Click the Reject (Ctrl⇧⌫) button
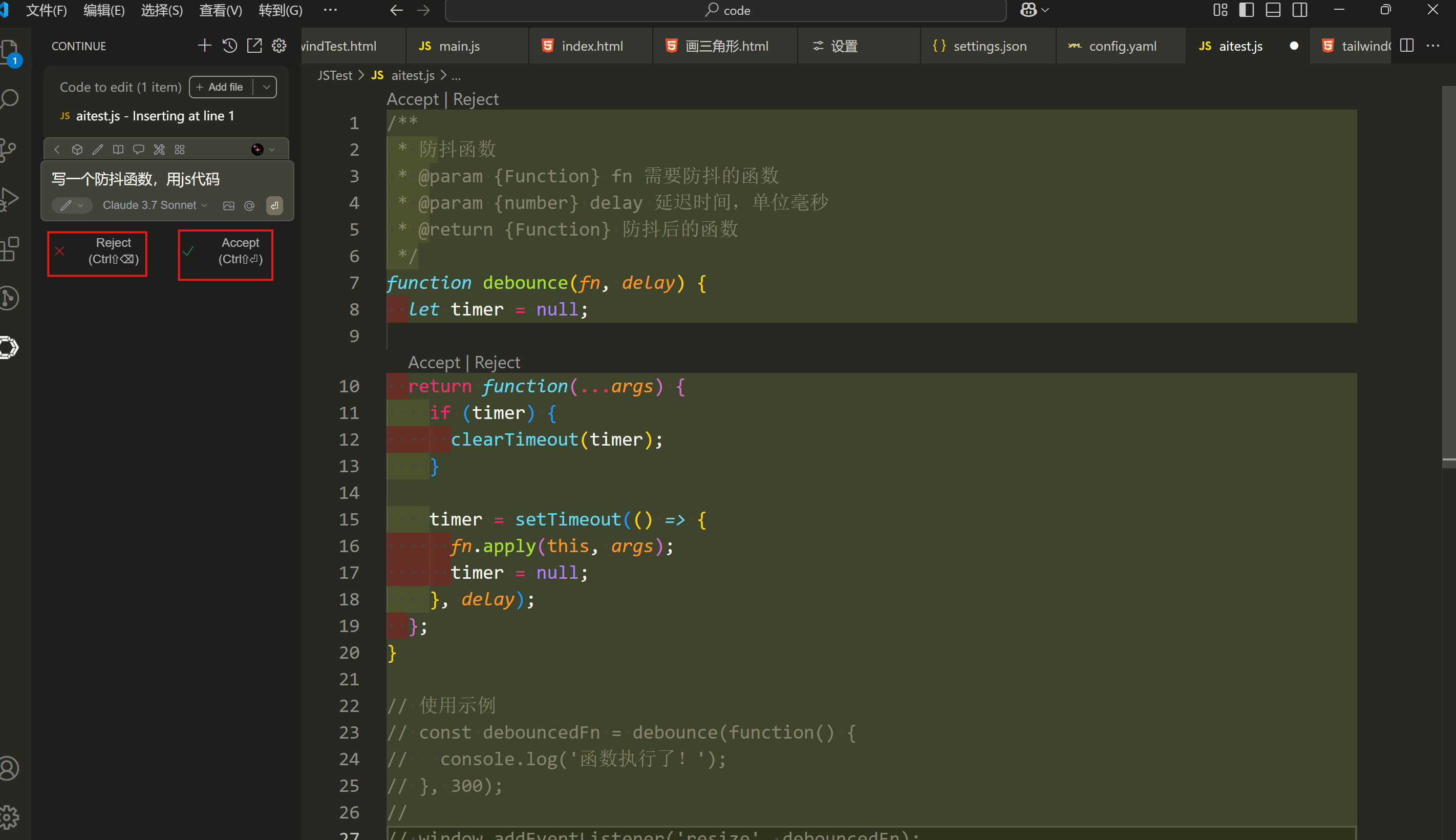The height and width of the screenshot is (840, 1456). tap(97, 254)
